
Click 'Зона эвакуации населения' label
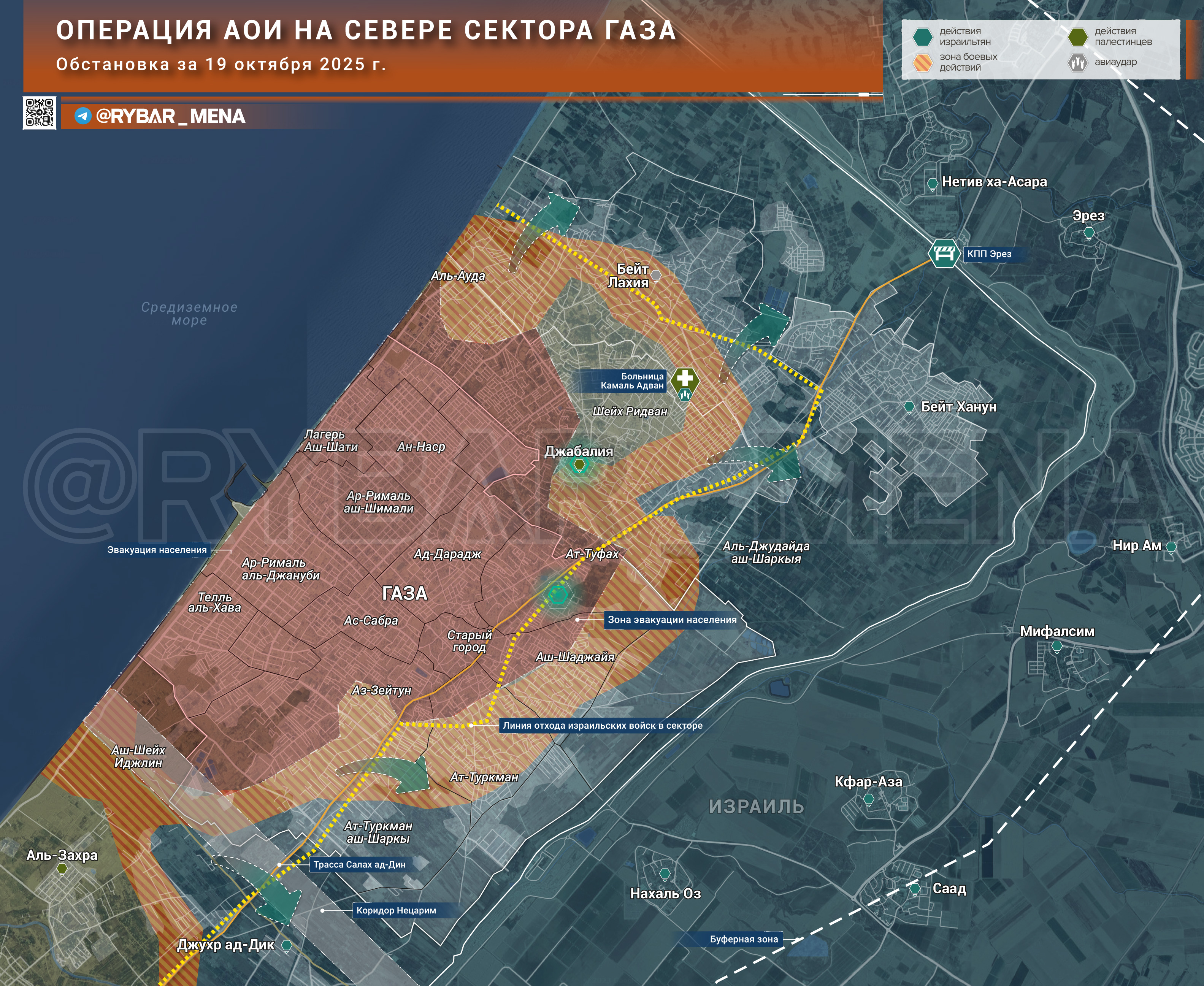coord(672,620)
